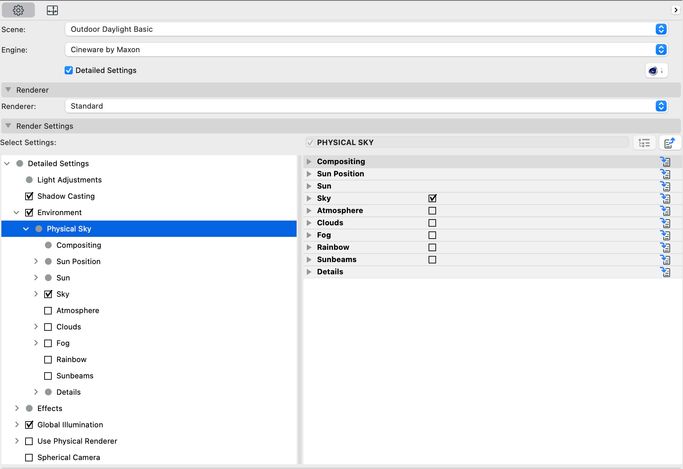Select the Physical Sky tree row
The image size is (683, 469).
(149, 229)
